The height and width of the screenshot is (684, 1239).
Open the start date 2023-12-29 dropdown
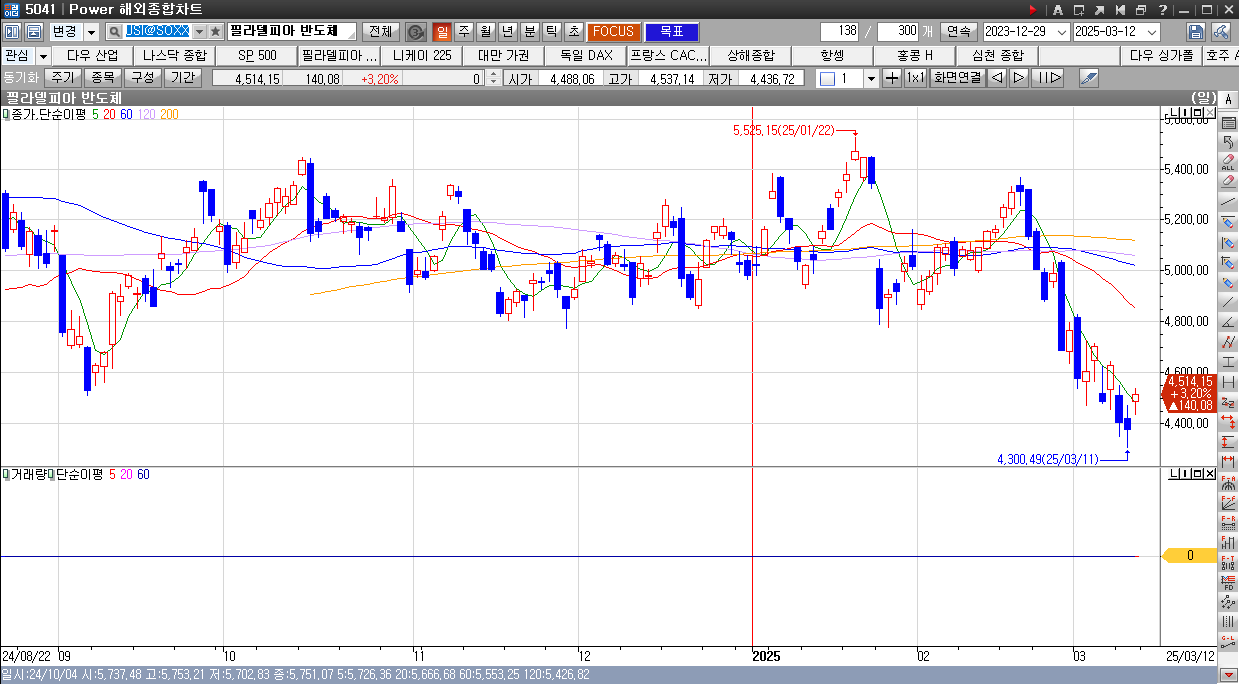tap(1061, 32)
